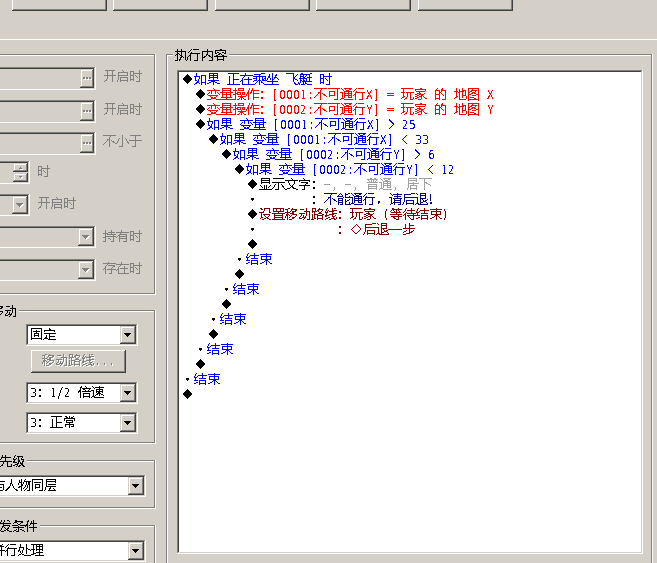Click the ellipsis button beside second '开启时'
The image size is (657, 563).
[x=87, y=111]
